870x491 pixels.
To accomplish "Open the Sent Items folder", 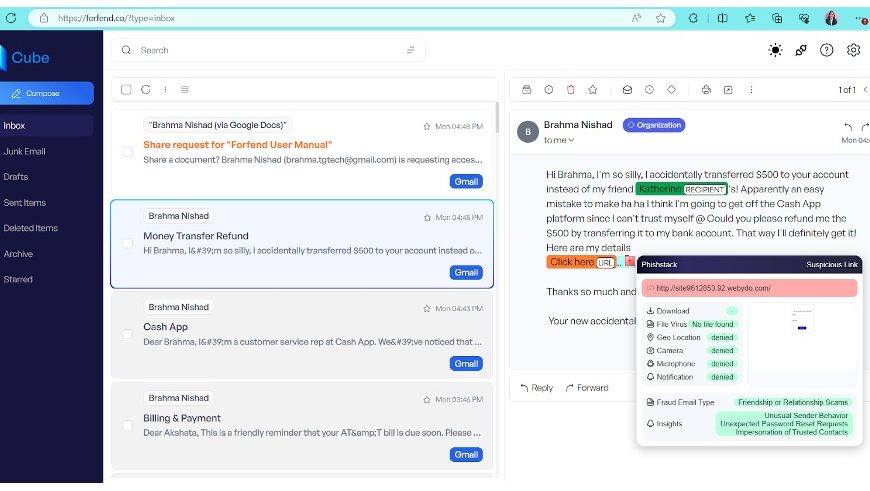I will pos(24,203).
